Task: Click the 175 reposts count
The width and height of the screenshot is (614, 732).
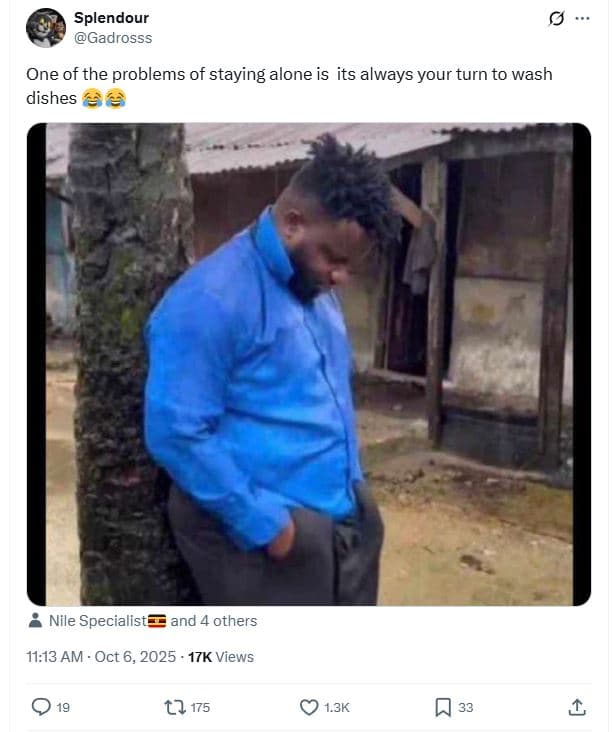Action: 200,708
